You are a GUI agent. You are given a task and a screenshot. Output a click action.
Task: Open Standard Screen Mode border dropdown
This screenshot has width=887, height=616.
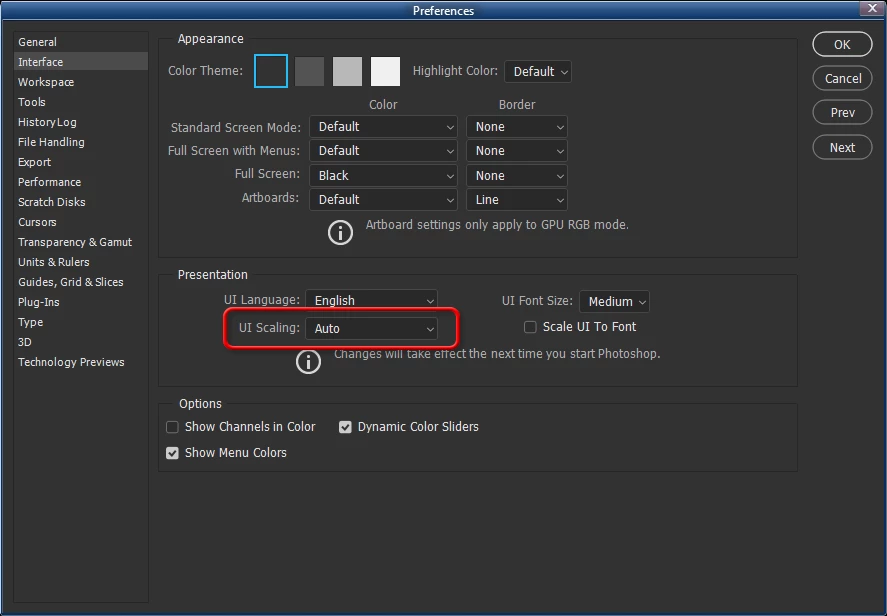tap(516, 127)
